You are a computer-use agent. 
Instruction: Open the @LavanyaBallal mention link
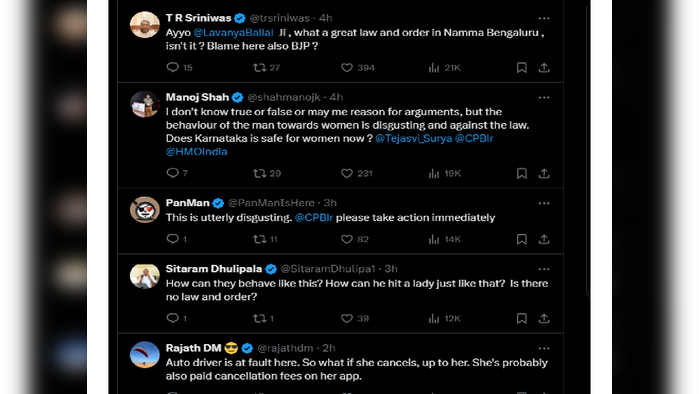click(x=233, y=33)
